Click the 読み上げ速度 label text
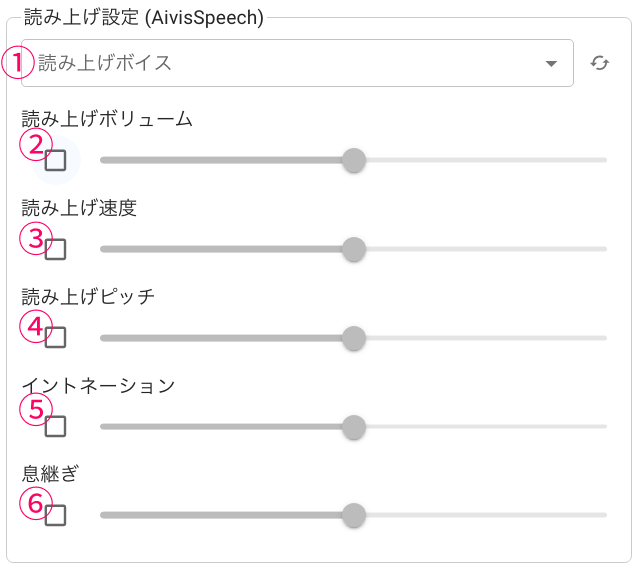Viewport: 636px width, 569px height. coord(79,208)
